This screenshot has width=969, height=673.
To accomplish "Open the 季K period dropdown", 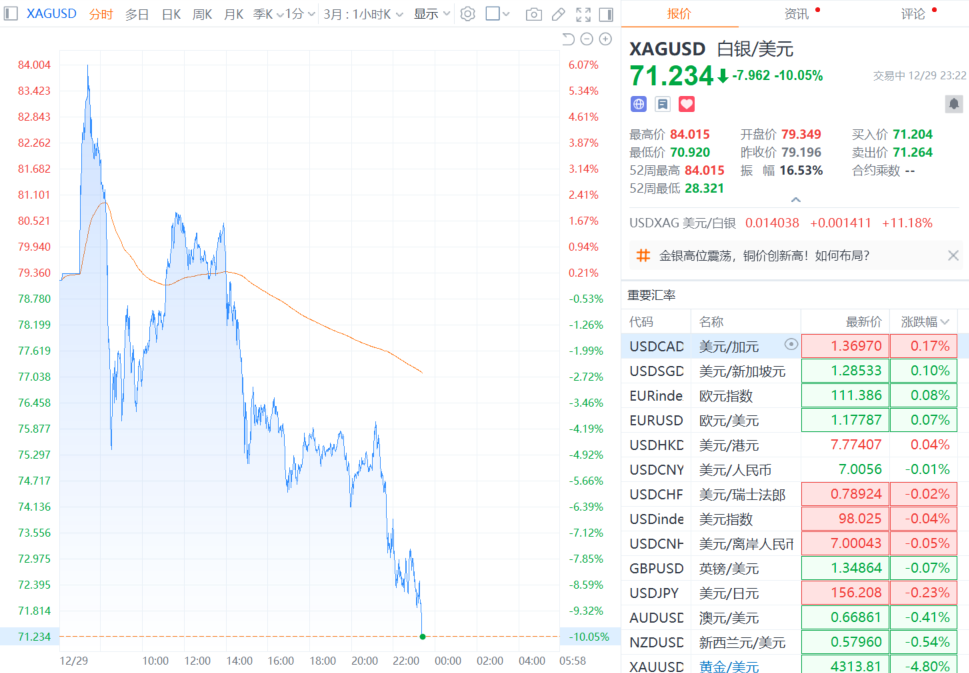I will [268, 14].
